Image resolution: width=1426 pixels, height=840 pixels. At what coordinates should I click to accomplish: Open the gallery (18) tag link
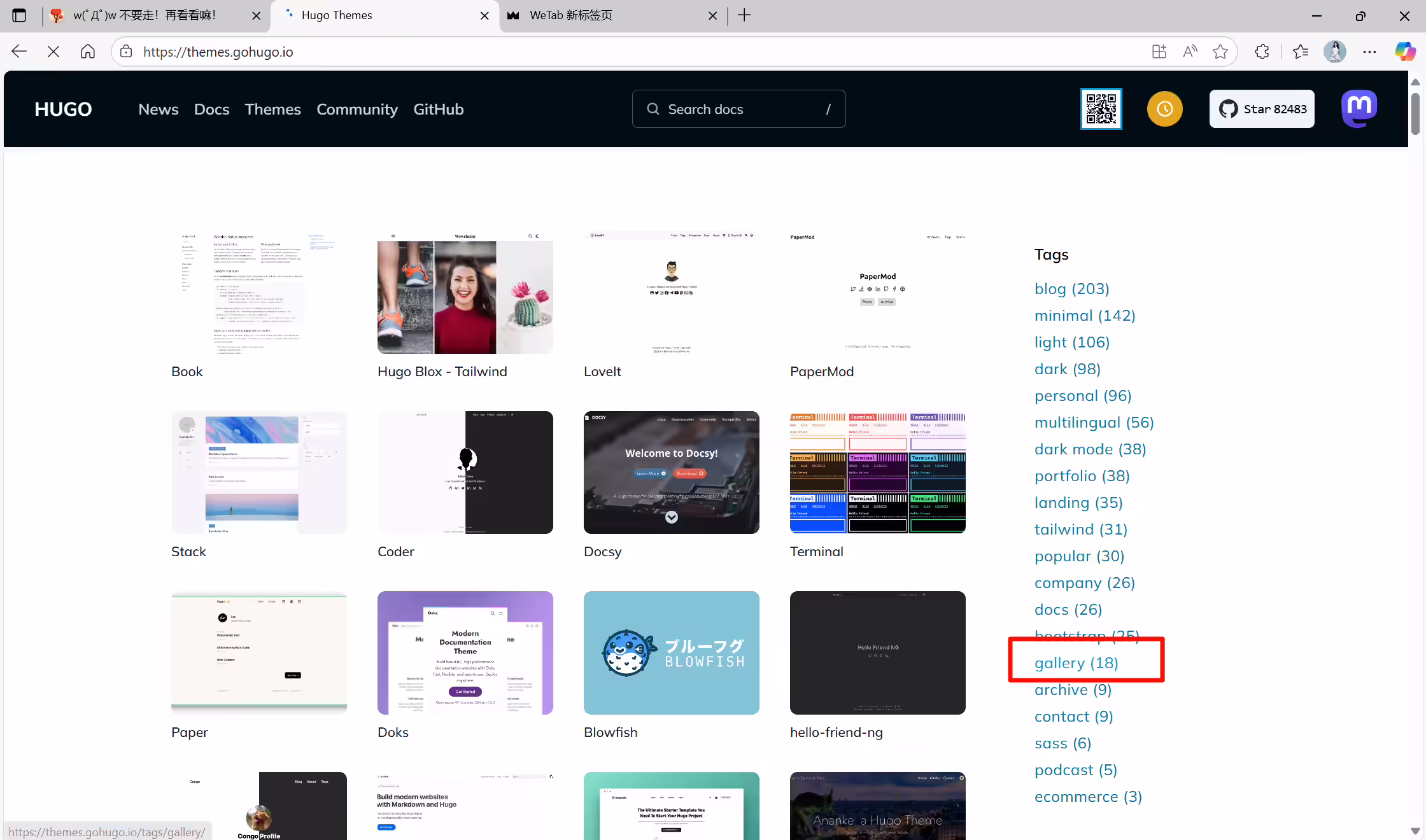click(x=1076, y=663)
